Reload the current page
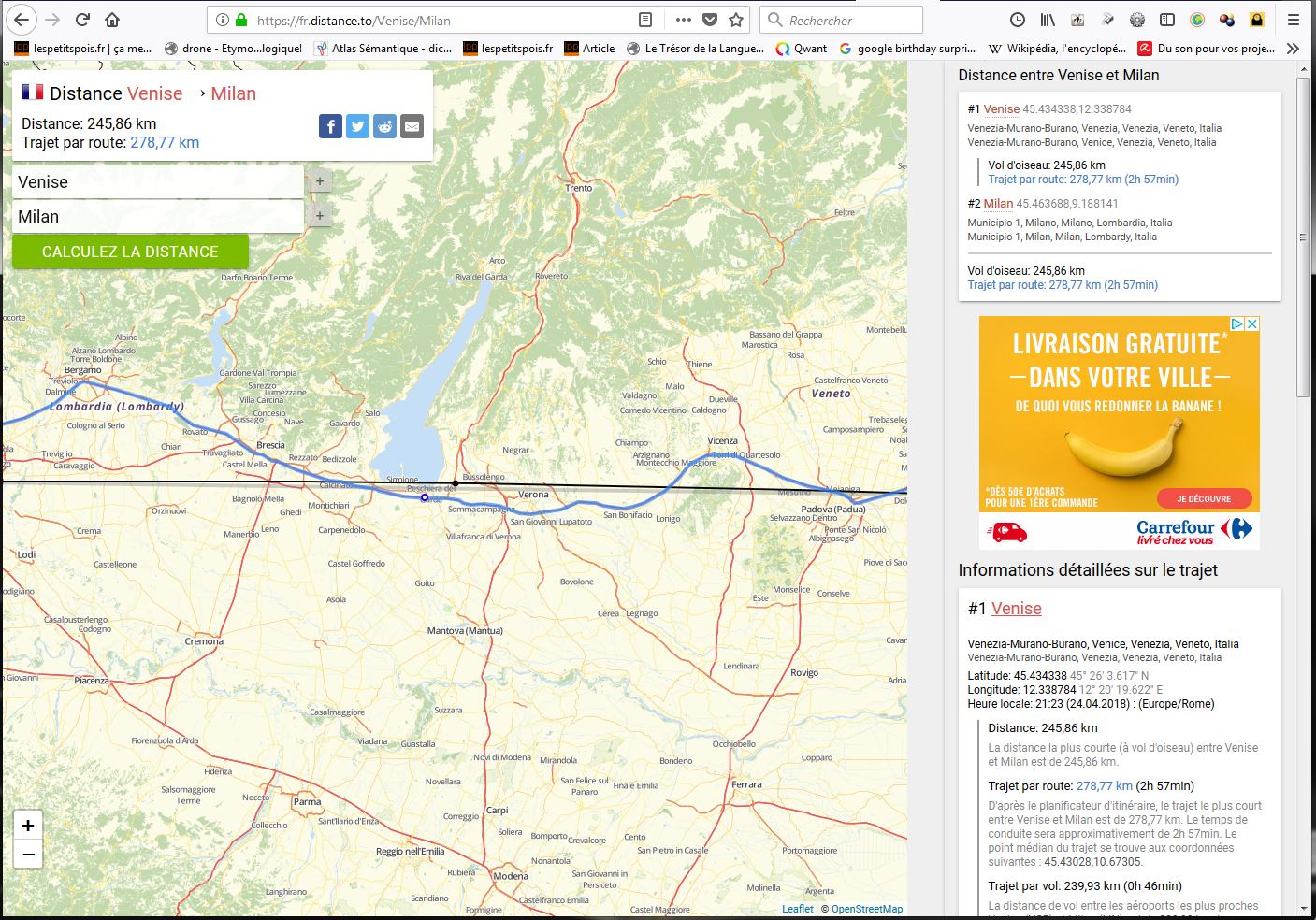 (x=82, y=20)
